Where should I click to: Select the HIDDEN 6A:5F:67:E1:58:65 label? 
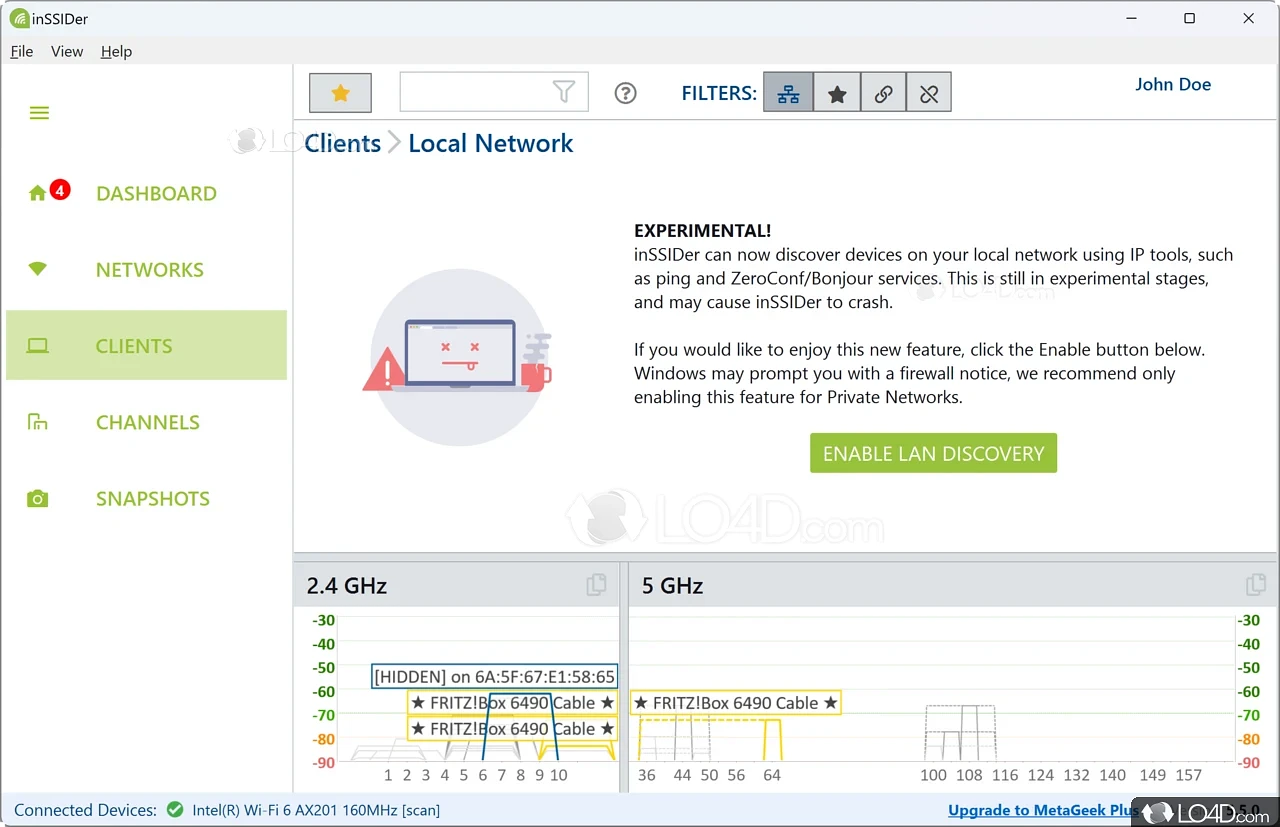click(494, 677)
